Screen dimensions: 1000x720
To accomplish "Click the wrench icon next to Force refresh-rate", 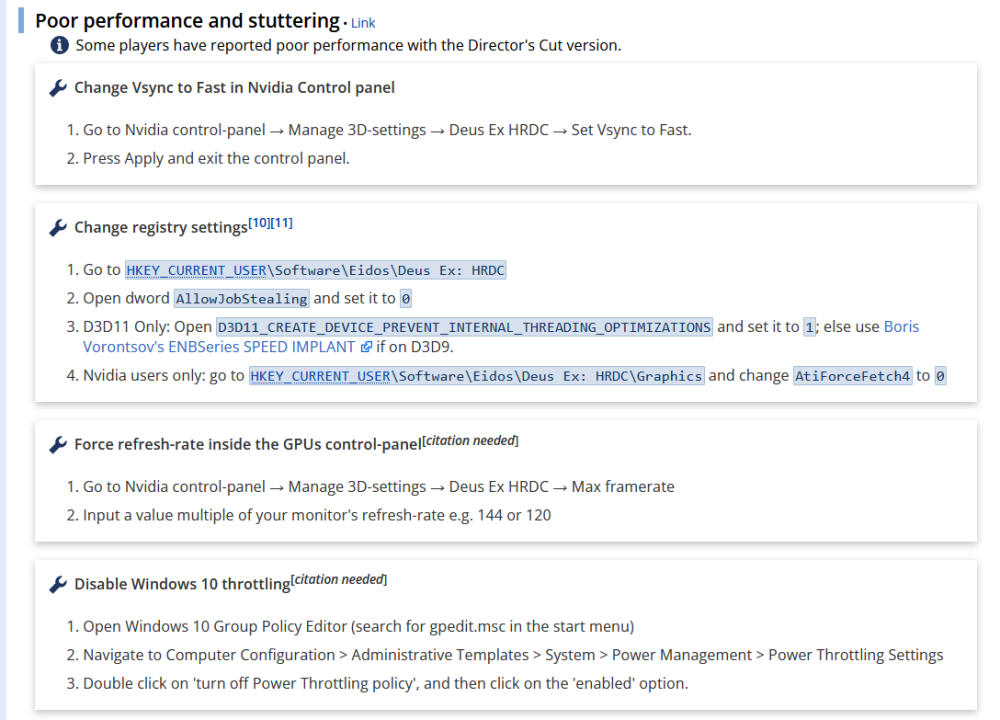I will pyautogui.click(x=59, y=444).
